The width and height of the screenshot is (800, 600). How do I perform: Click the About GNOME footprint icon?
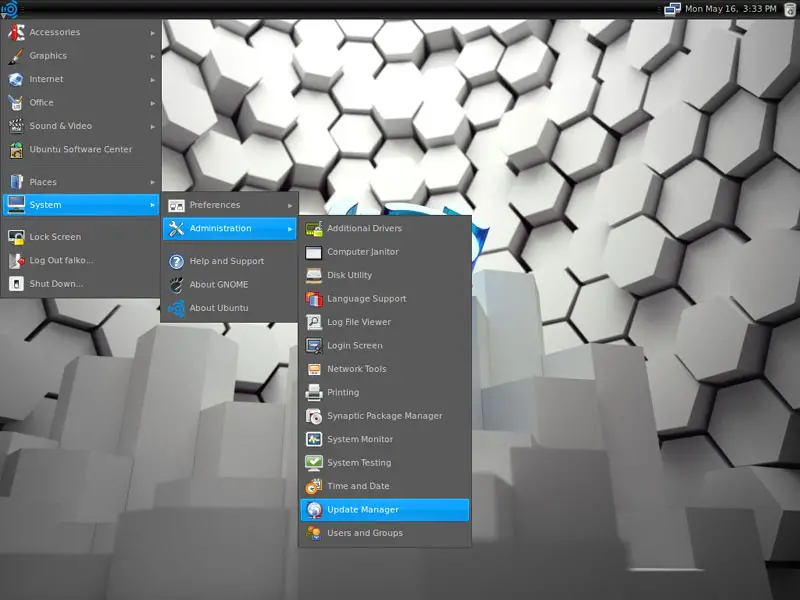176,285
